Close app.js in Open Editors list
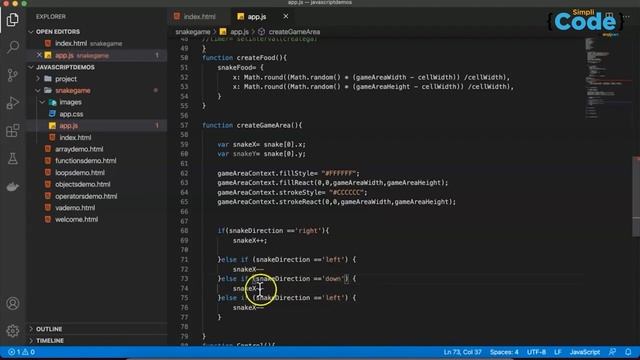Screen dimensions: 640x360 point(39,55)
